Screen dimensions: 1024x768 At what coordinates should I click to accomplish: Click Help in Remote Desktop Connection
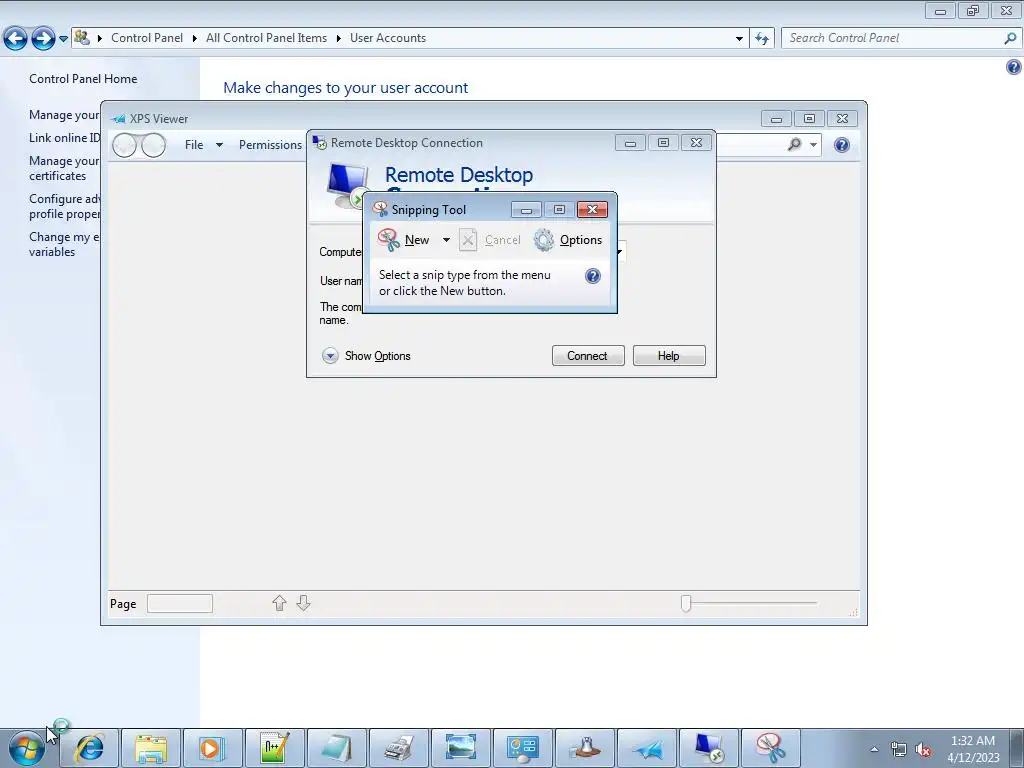tap(669, 356)
